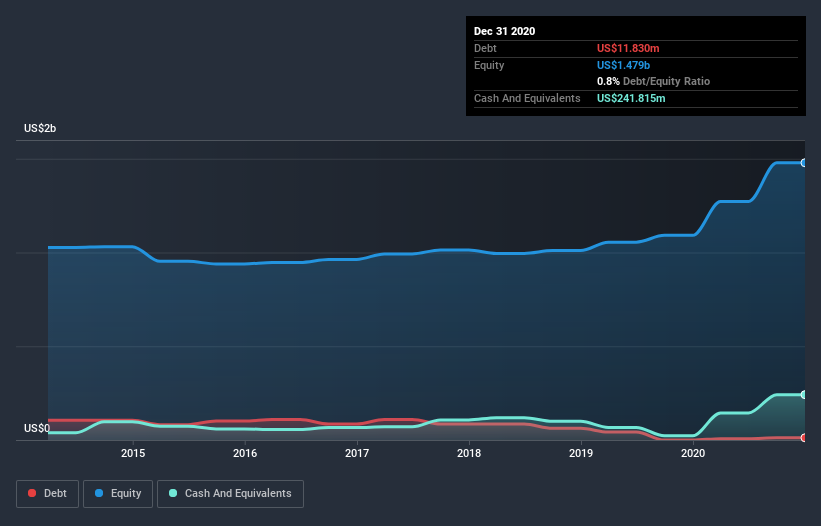Click the US$0 y-axis label

pyautogui.click(x=37, y=428)
